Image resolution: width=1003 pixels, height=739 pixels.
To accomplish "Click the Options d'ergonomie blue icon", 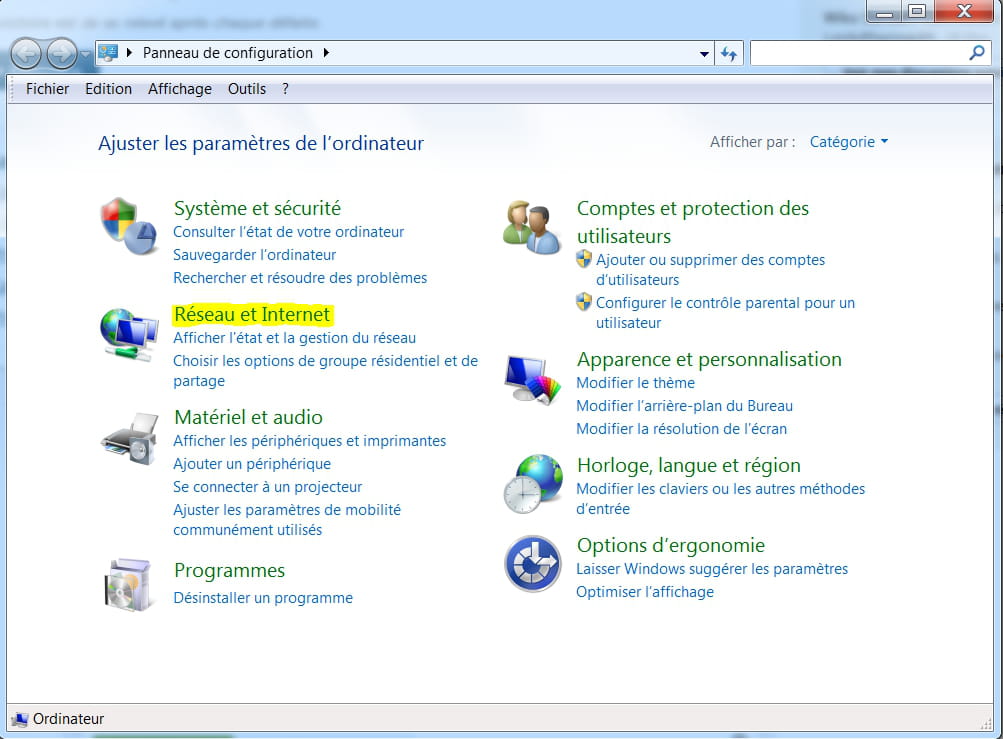I will point(533,564).
